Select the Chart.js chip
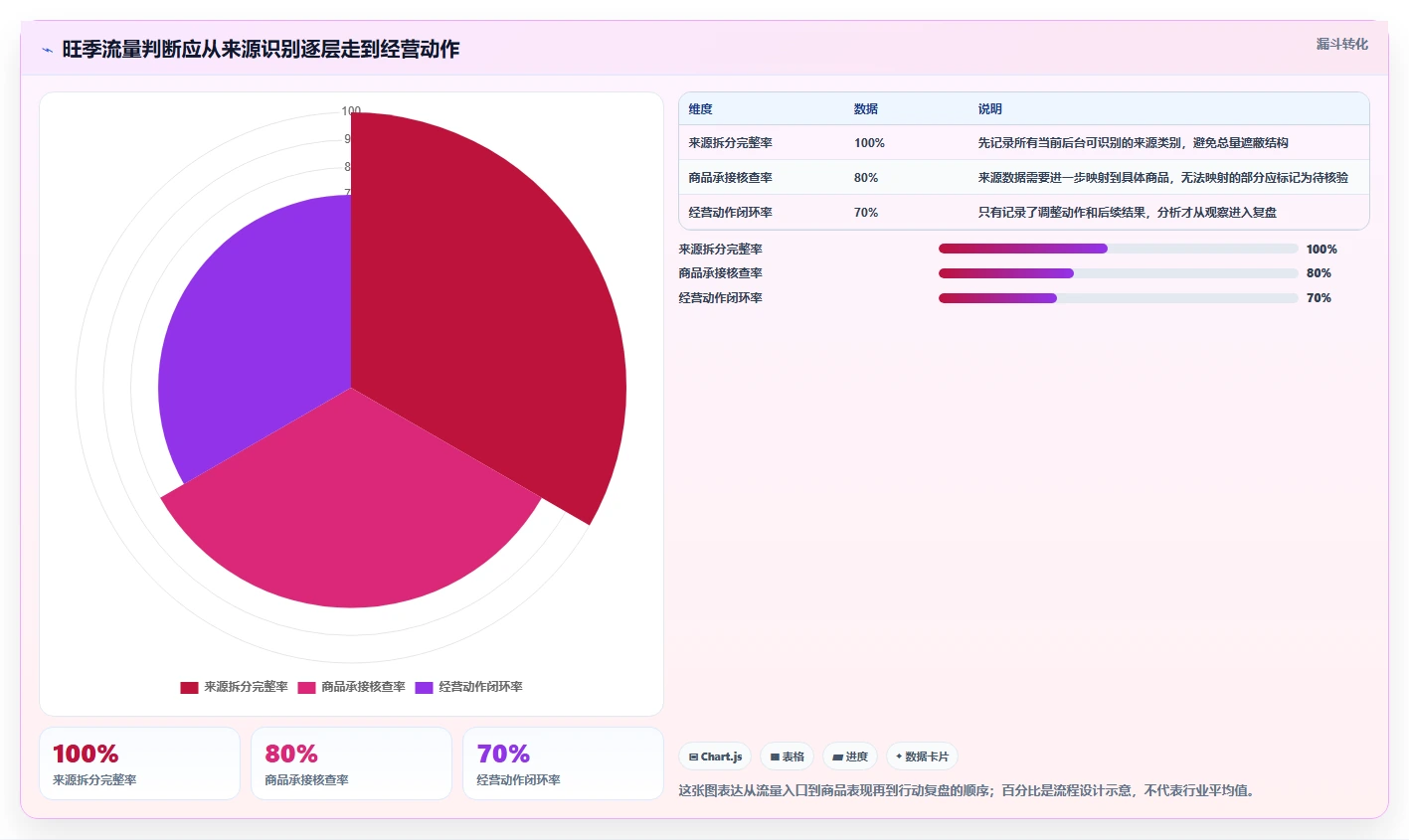The width and height of the screenshot is (1409, 840). pyautogui.click(x=715, y=756)
